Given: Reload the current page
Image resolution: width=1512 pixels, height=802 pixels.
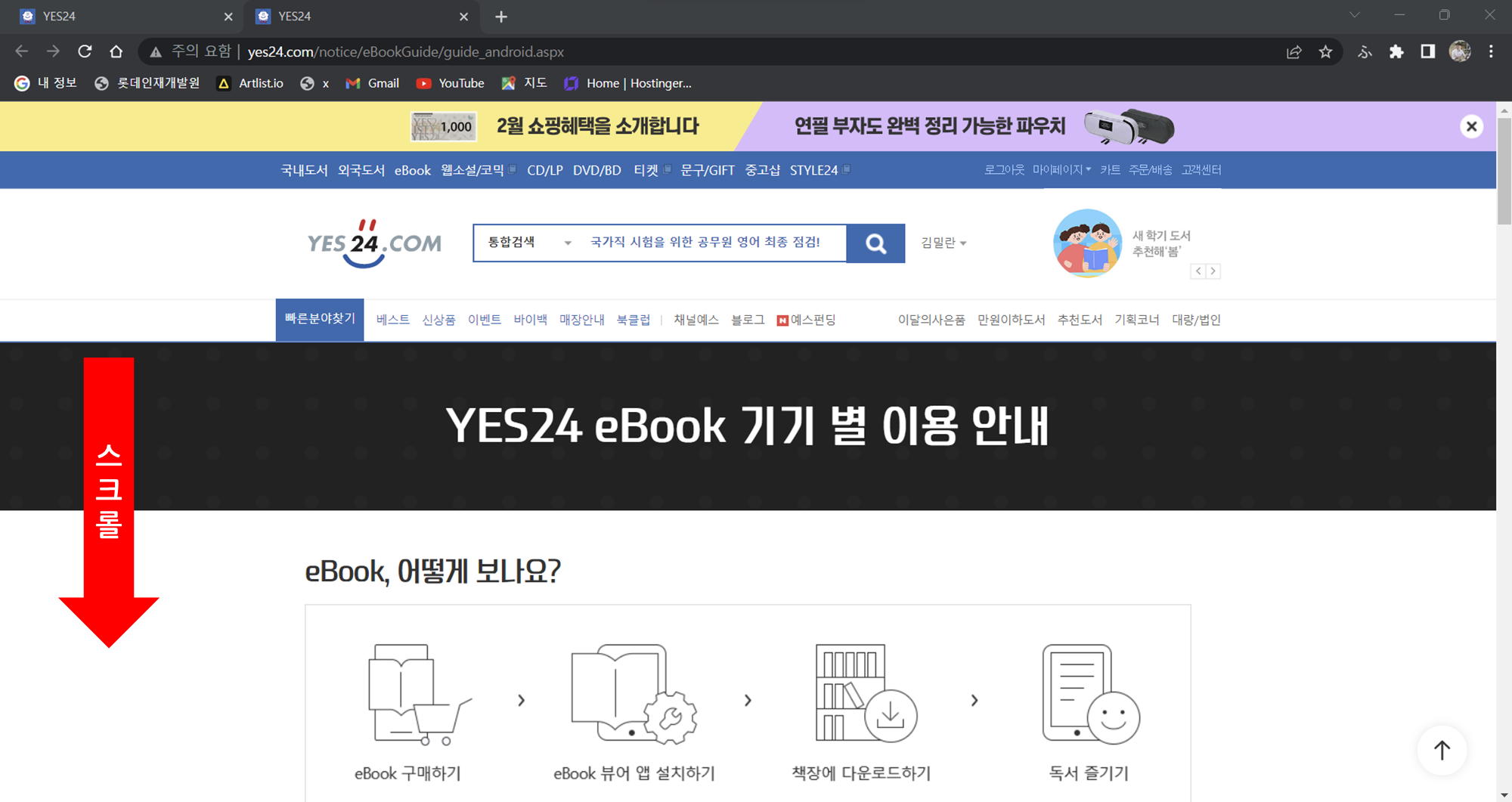Looking at the screenshot, I should 85,51.
